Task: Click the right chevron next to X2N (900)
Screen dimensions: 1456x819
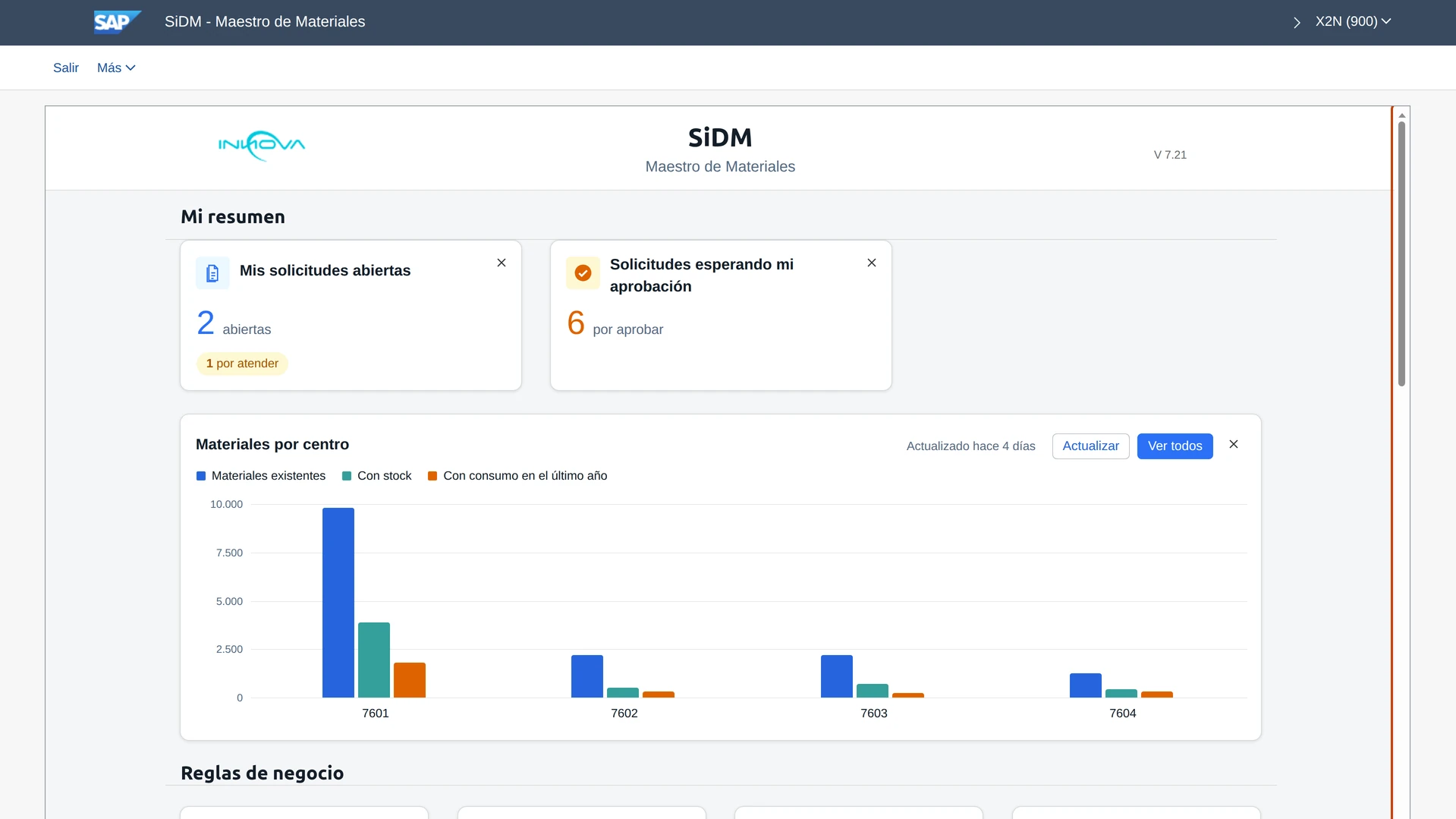Action: [1297, 23]
